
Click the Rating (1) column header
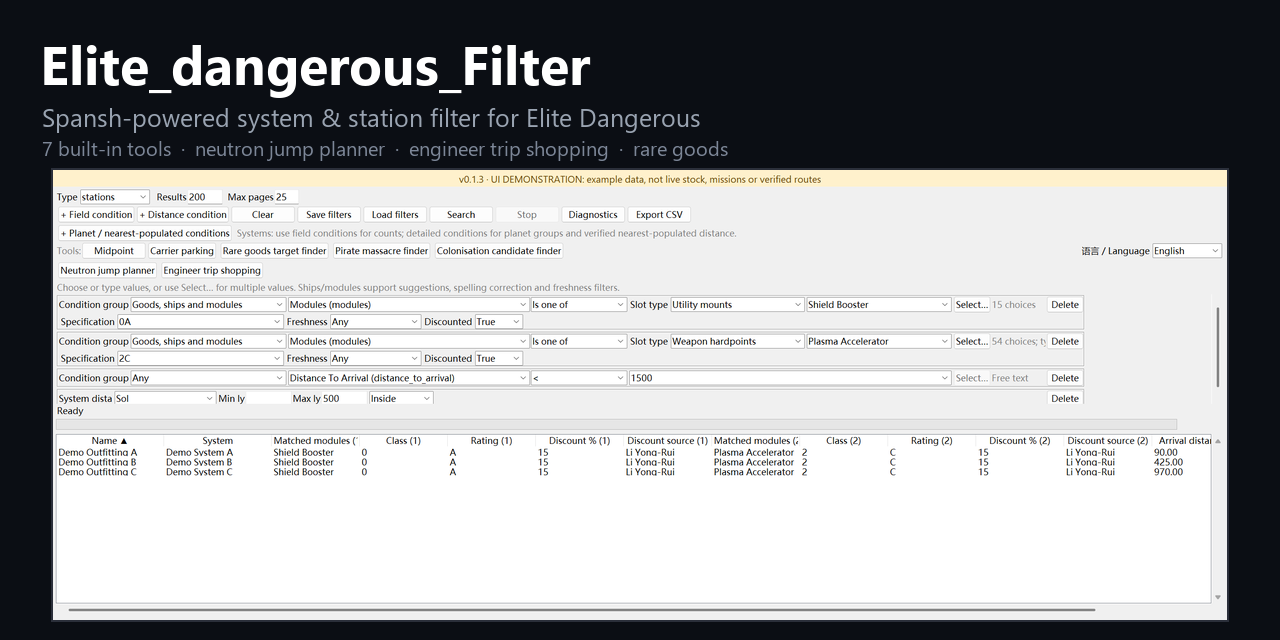pyautogui.click(x=491, y=440)
